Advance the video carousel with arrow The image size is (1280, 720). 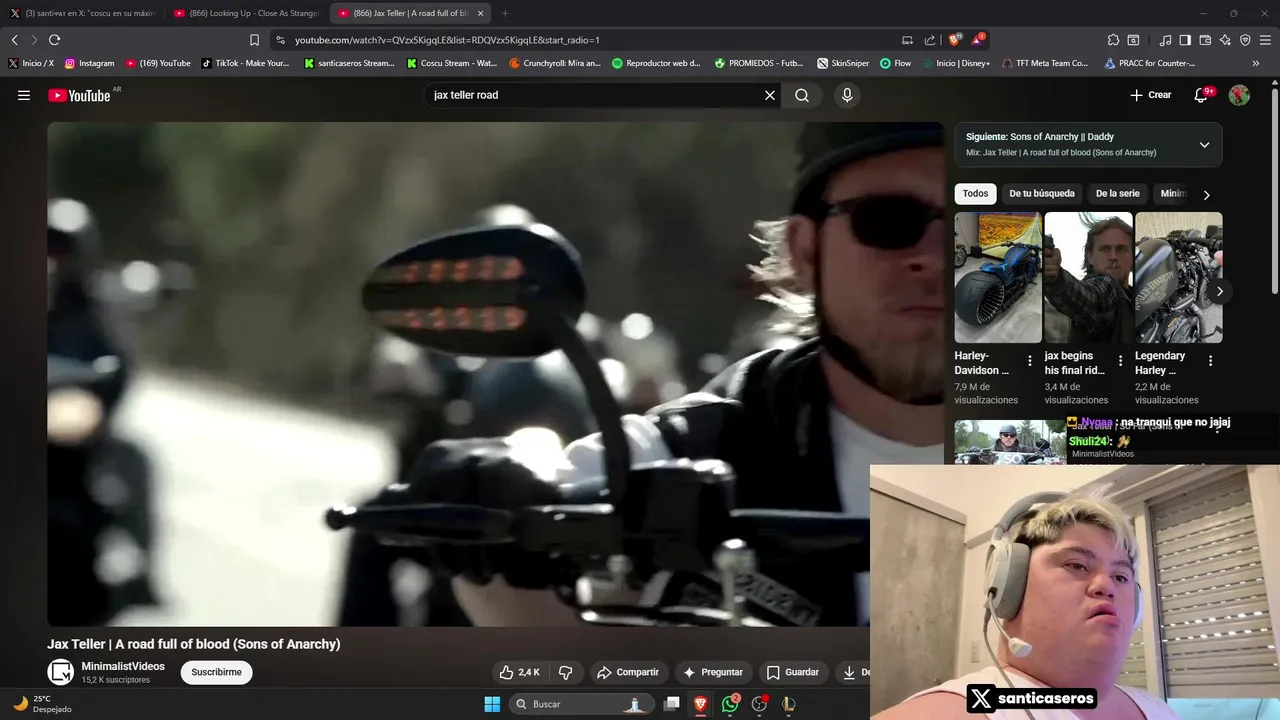(1219, 292)
